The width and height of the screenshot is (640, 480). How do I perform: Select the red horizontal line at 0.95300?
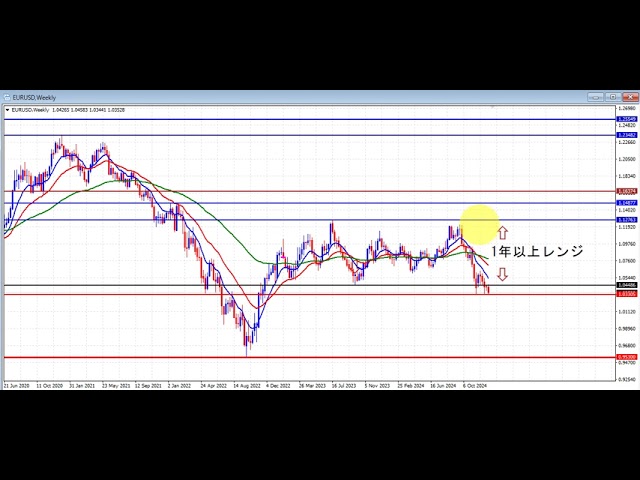(300, 357)
